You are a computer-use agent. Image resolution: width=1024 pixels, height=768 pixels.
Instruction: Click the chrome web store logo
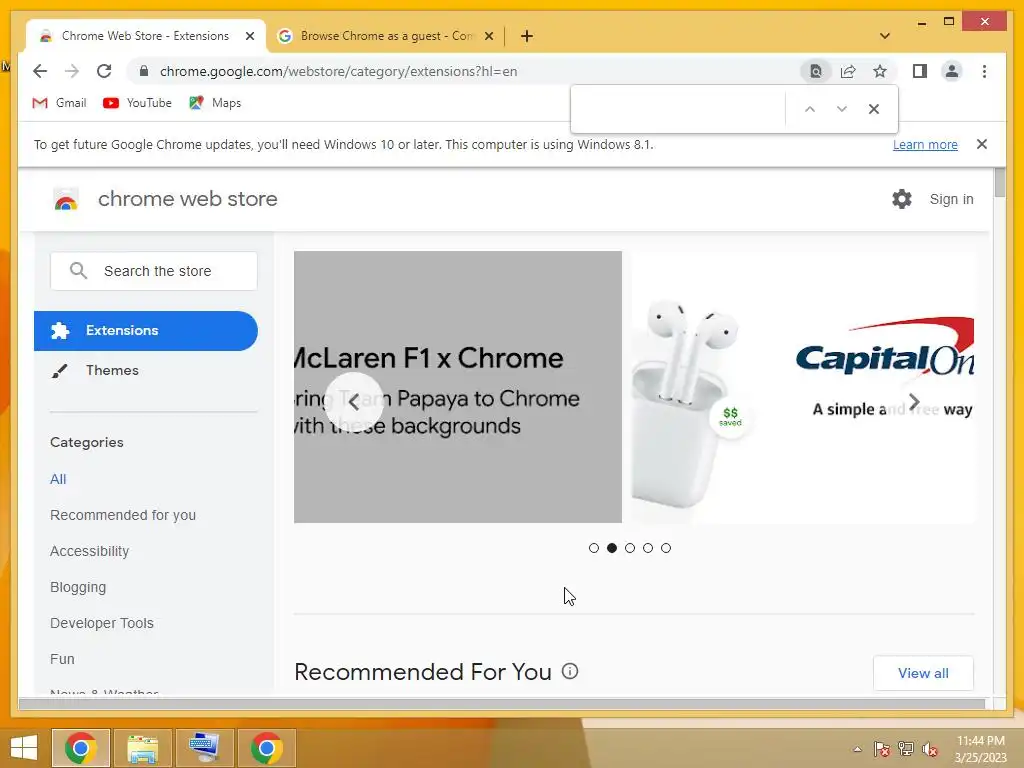[165, 199]
